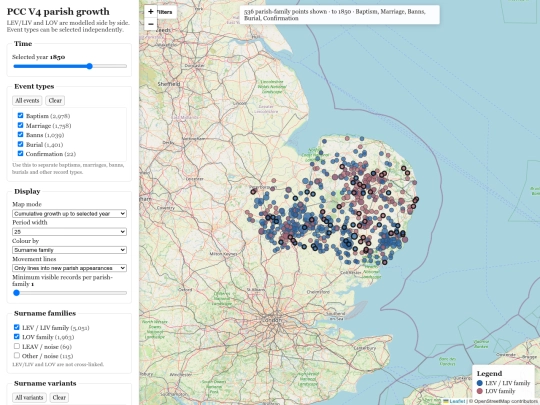Expand the Period width dropdown

pyautogui.click(x=69, y=232)
